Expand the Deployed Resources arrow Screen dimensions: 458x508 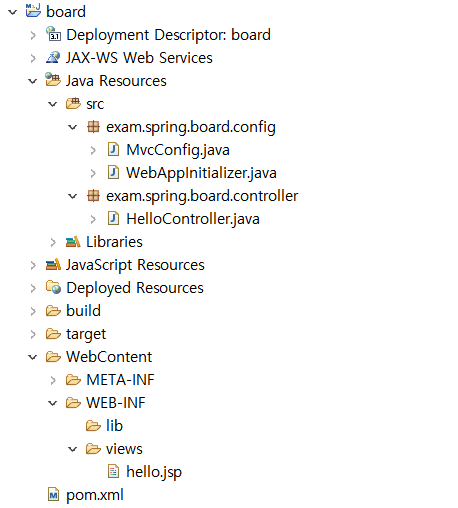pyautogui.click(x=33, y=288)
